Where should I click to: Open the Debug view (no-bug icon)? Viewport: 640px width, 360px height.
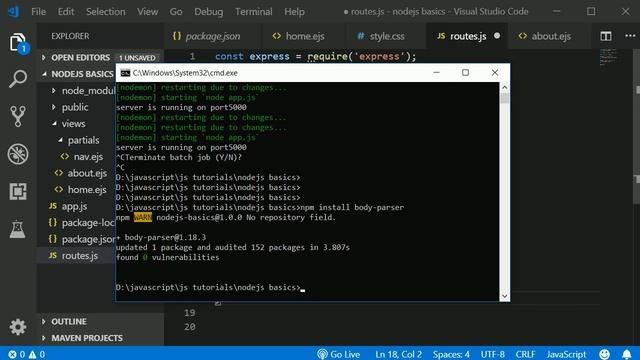pyautogui.click(x=18, y=154)
